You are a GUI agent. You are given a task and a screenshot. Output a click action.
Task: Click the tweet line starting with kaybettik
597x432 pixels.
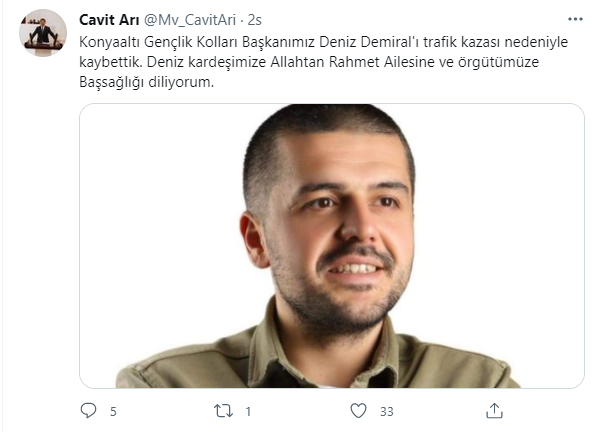click(309, 62)
